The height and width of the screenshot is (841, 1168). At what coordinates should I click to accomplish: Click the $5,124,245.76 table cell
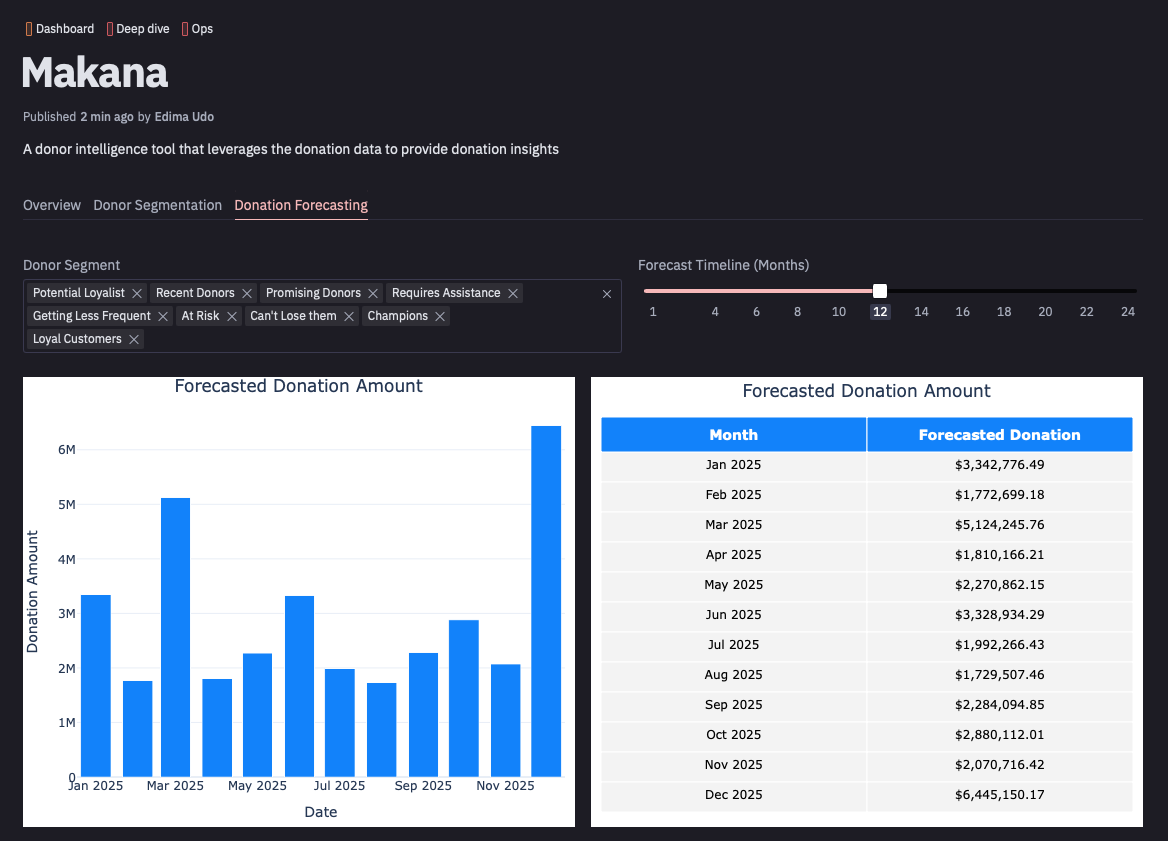coord(1000,524)
